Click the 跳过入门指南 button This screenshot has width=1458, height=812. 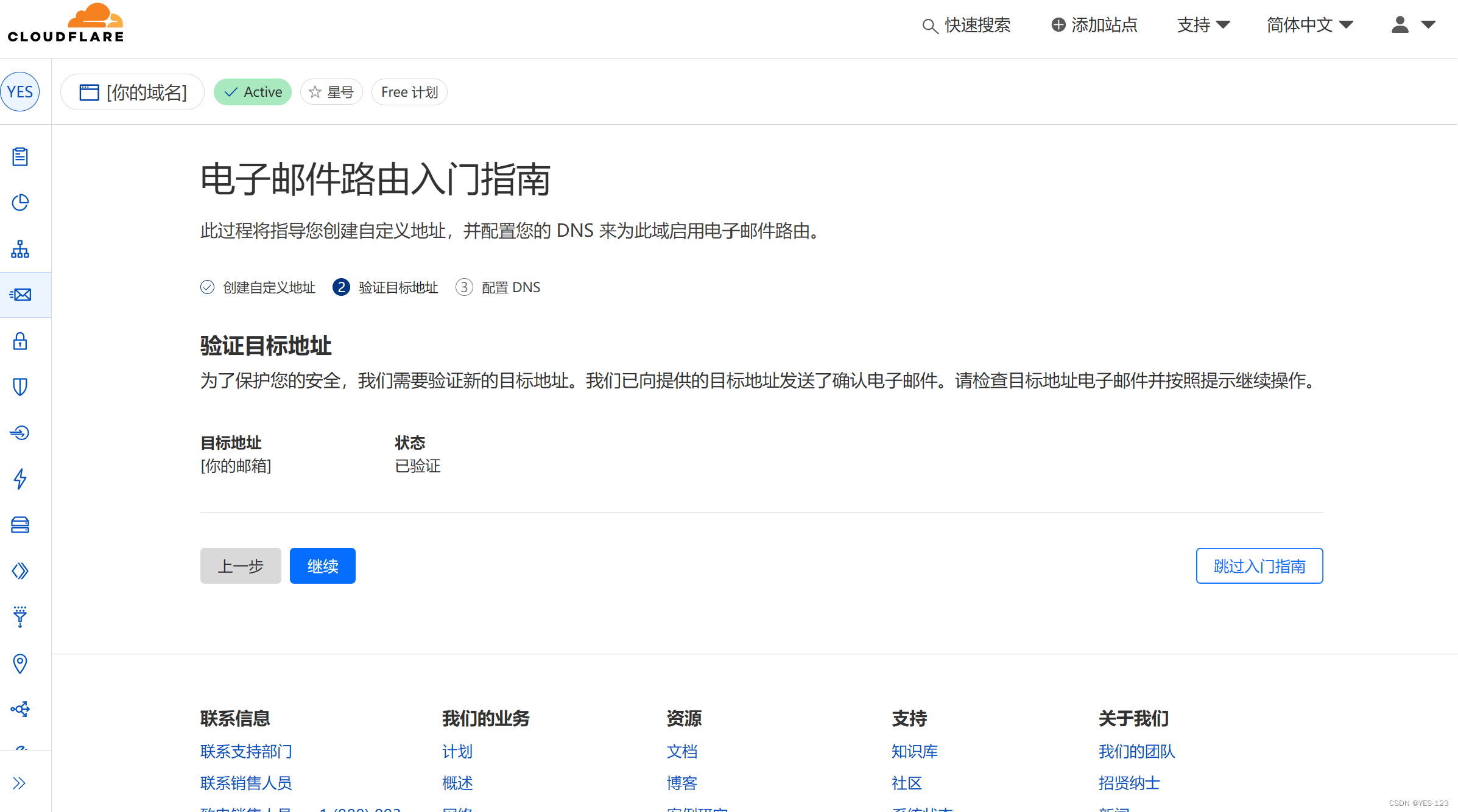(x=1259, y=566)
